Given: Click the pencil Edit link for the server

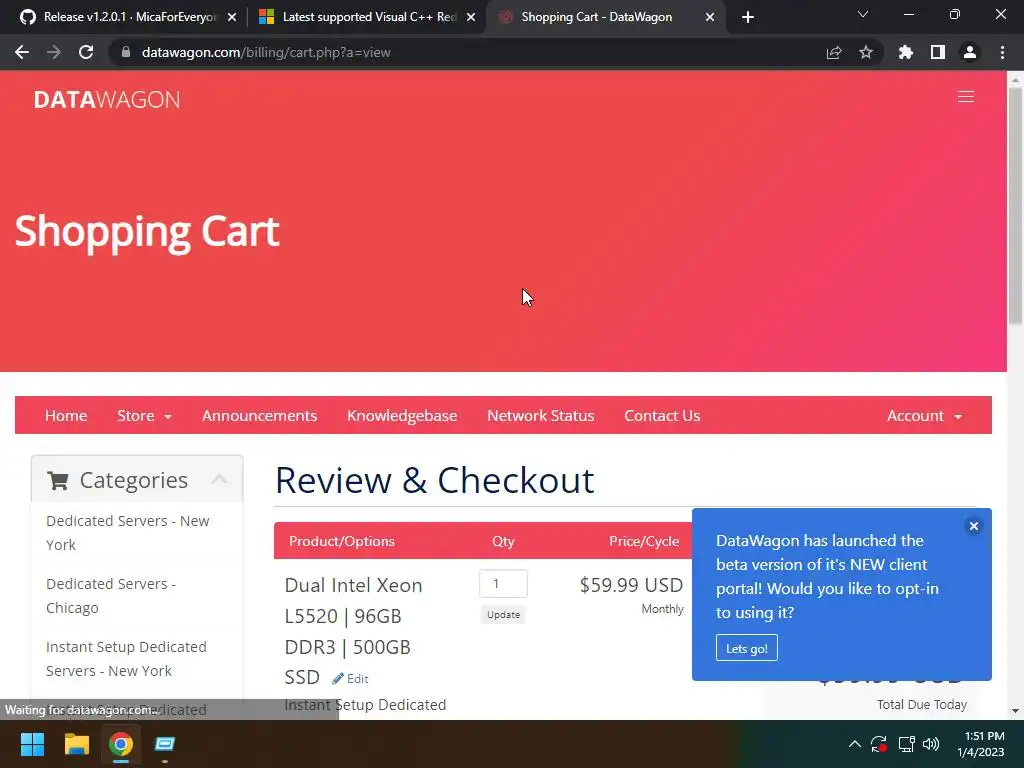Looking at the screenshot, I should pos(351,679).
